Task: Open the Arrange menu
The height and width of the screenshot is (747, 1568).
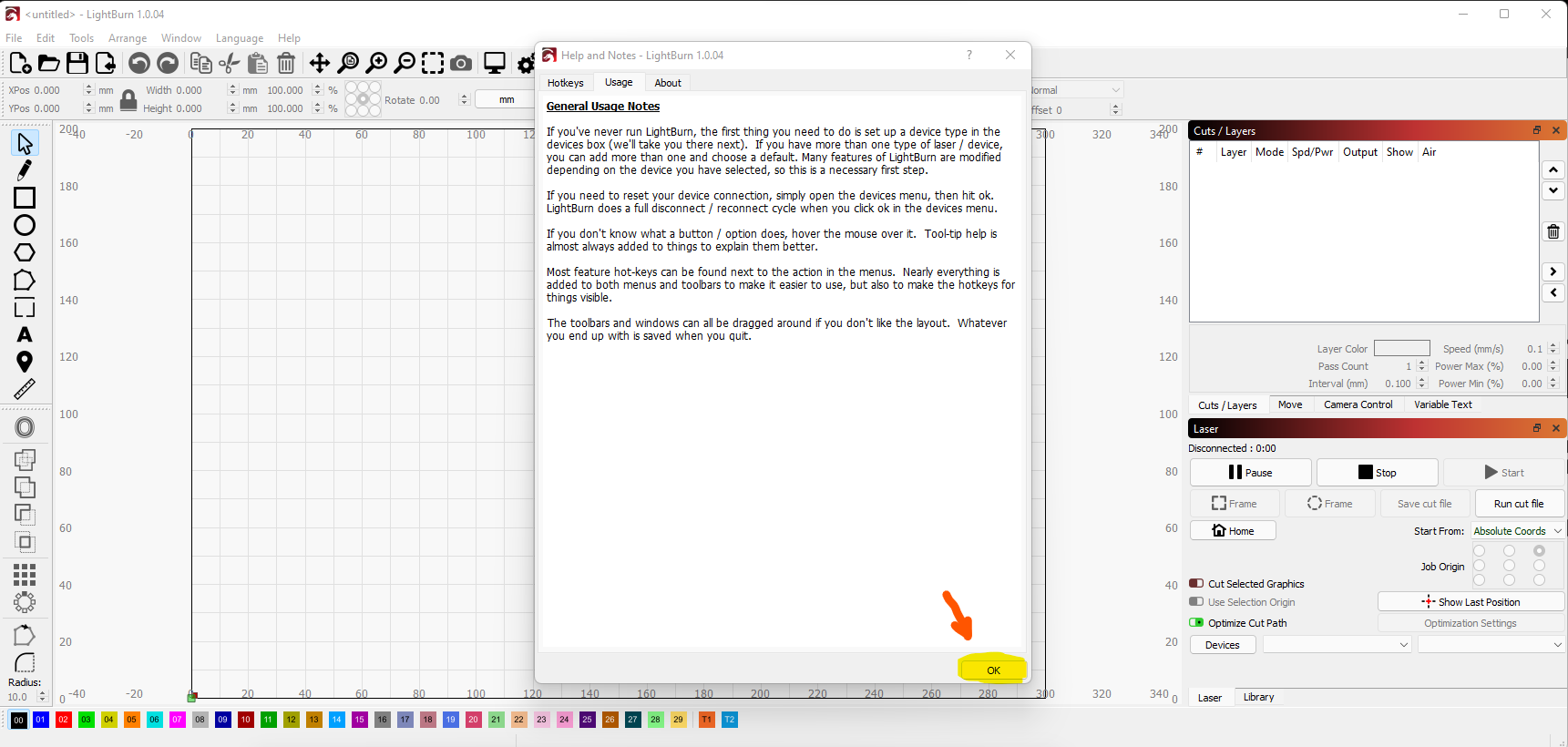Action: 128,38
